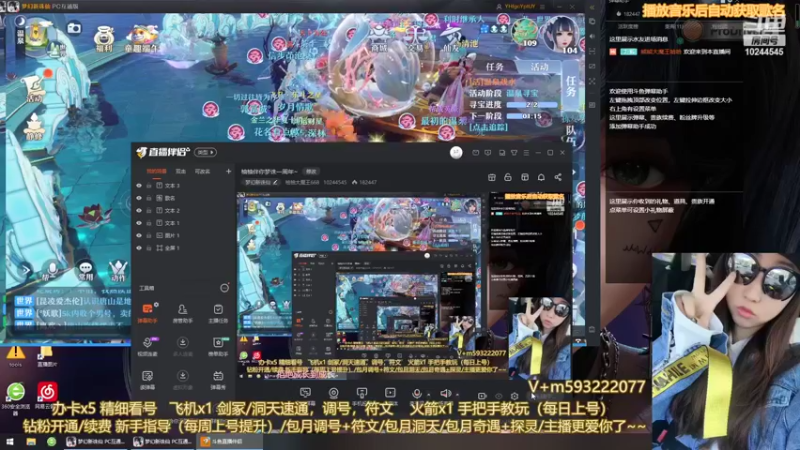
Task: Hide the 文本 1 source
Action: [x=139, y=223]
